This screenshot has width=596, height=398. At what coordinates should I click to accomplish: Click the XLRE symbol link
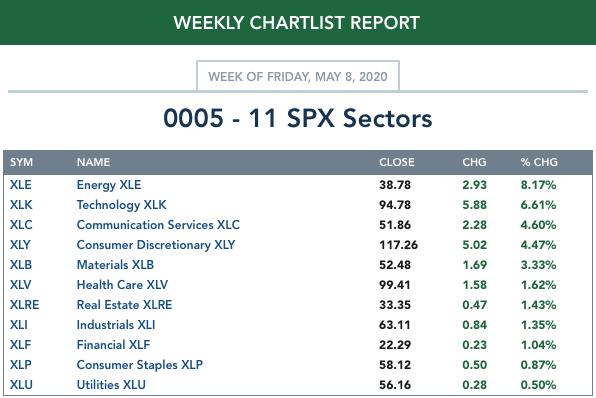click(24, 304)
